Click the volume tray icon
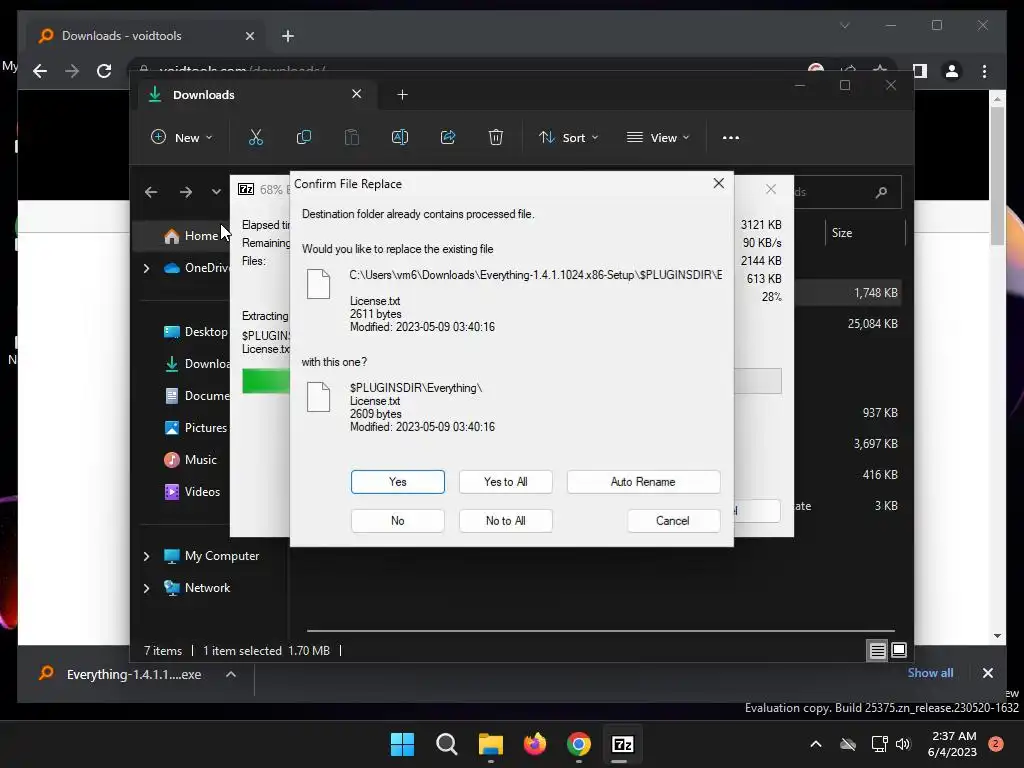1024x768 pixels. point(903,744)
